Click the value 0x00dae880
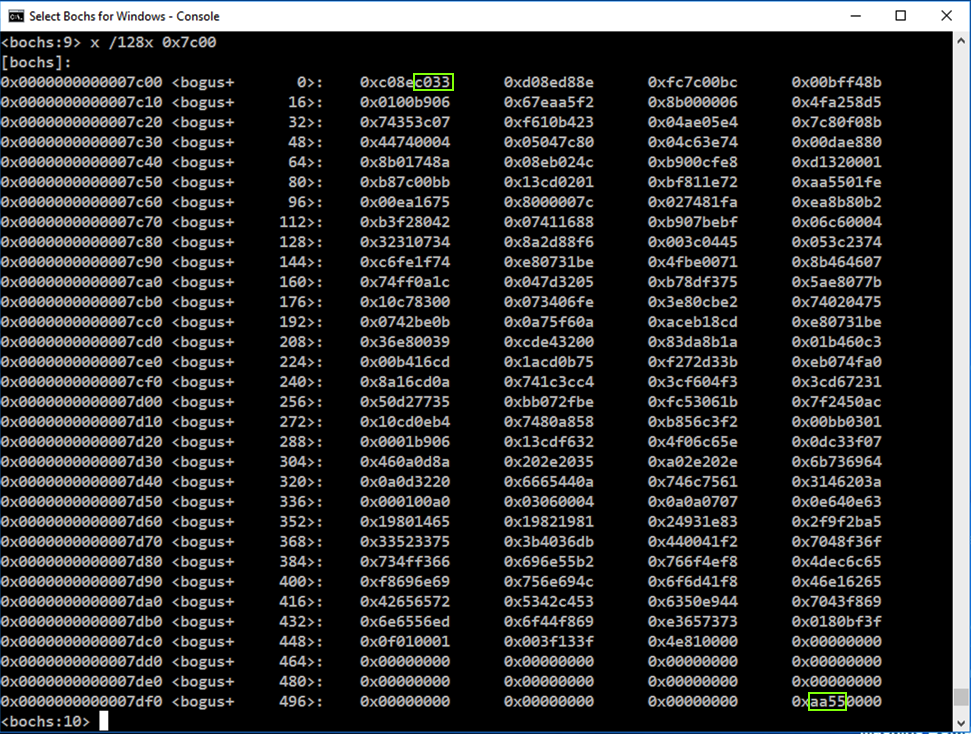This screenshot has width=971, height=734. click(836, 142)
